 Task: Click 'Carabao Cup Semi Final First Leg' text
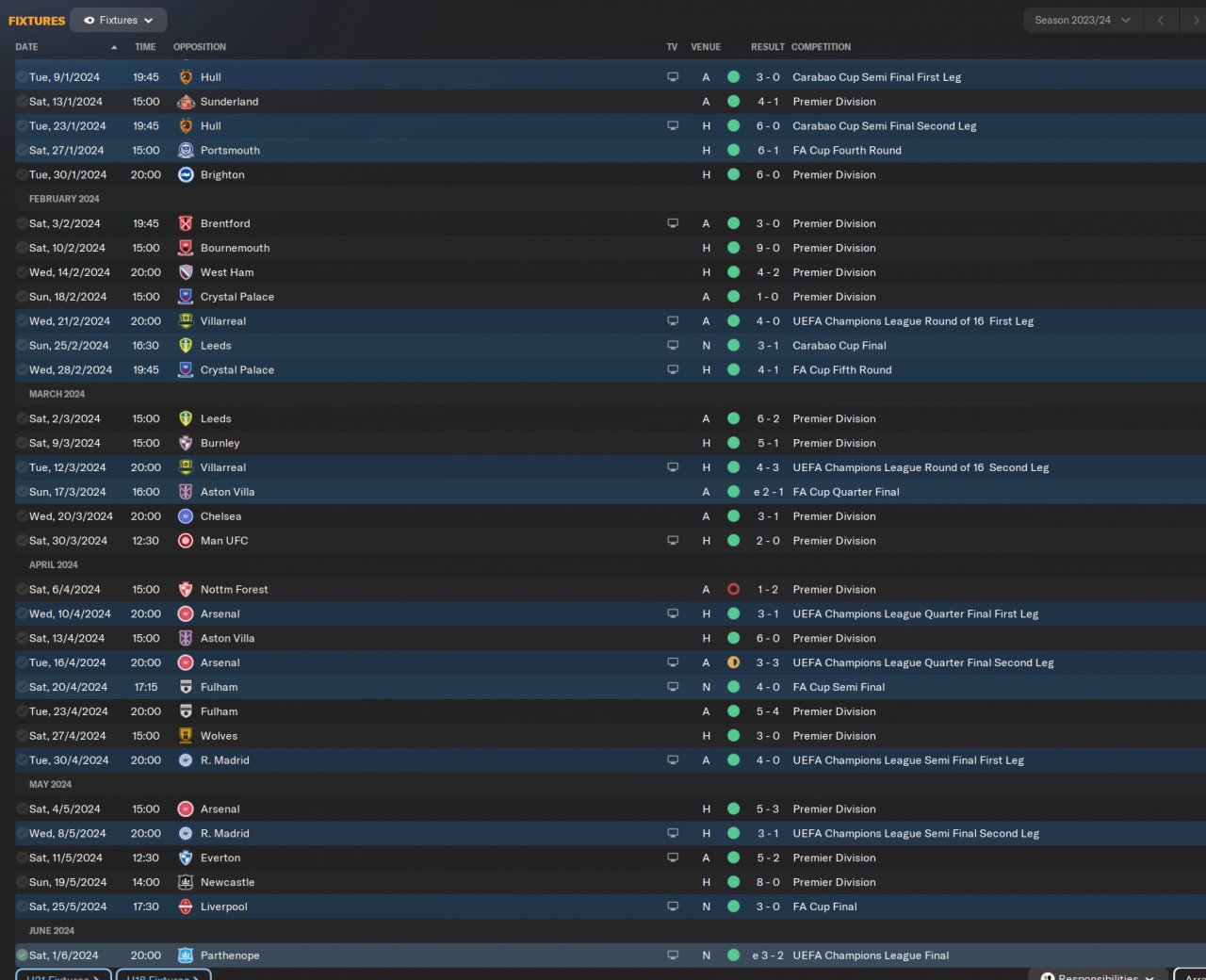click(x=877, y=77)
